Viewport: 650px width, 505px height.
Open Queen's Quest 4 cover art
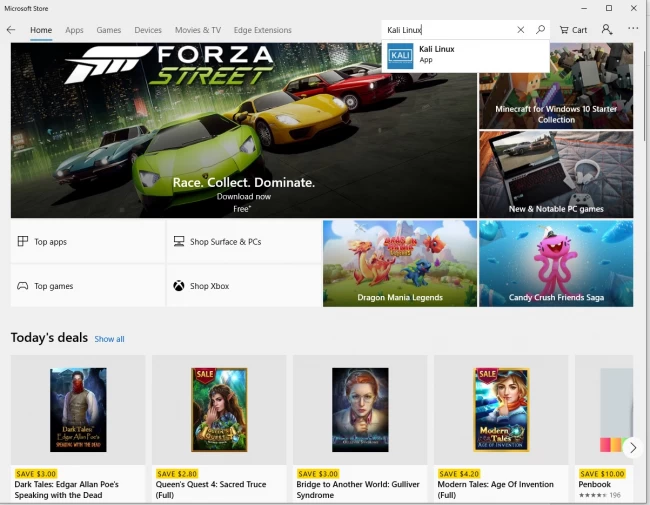pyautogui.click(x=219, y=410)
